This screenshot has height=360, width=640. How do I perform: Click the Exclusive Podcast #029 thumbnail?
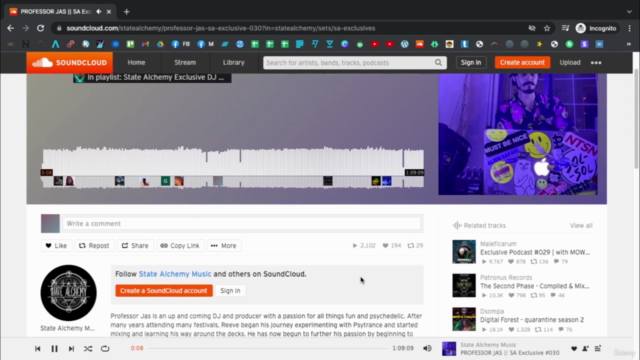point(464,252)
